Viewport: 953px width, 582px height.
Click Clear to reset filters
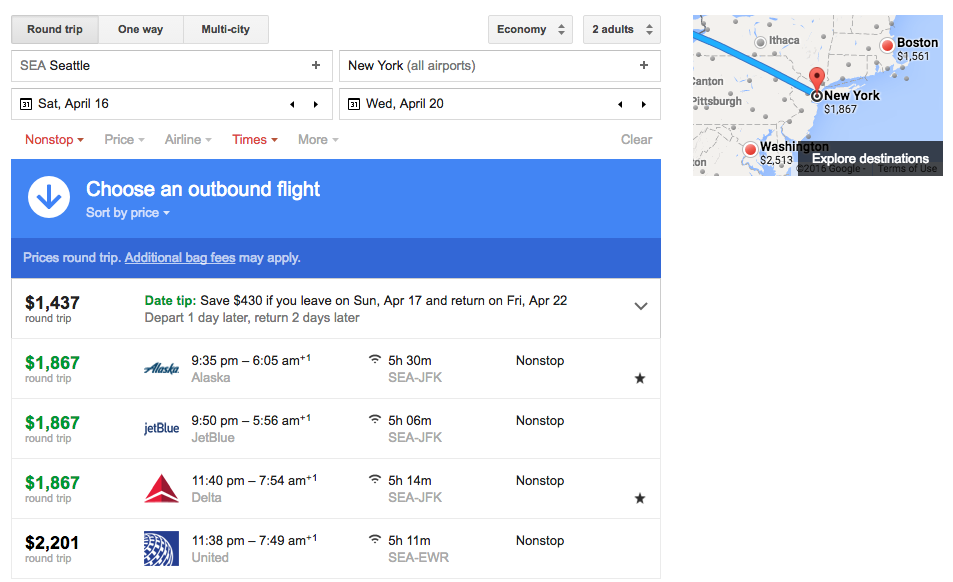(x=636, y=140)
